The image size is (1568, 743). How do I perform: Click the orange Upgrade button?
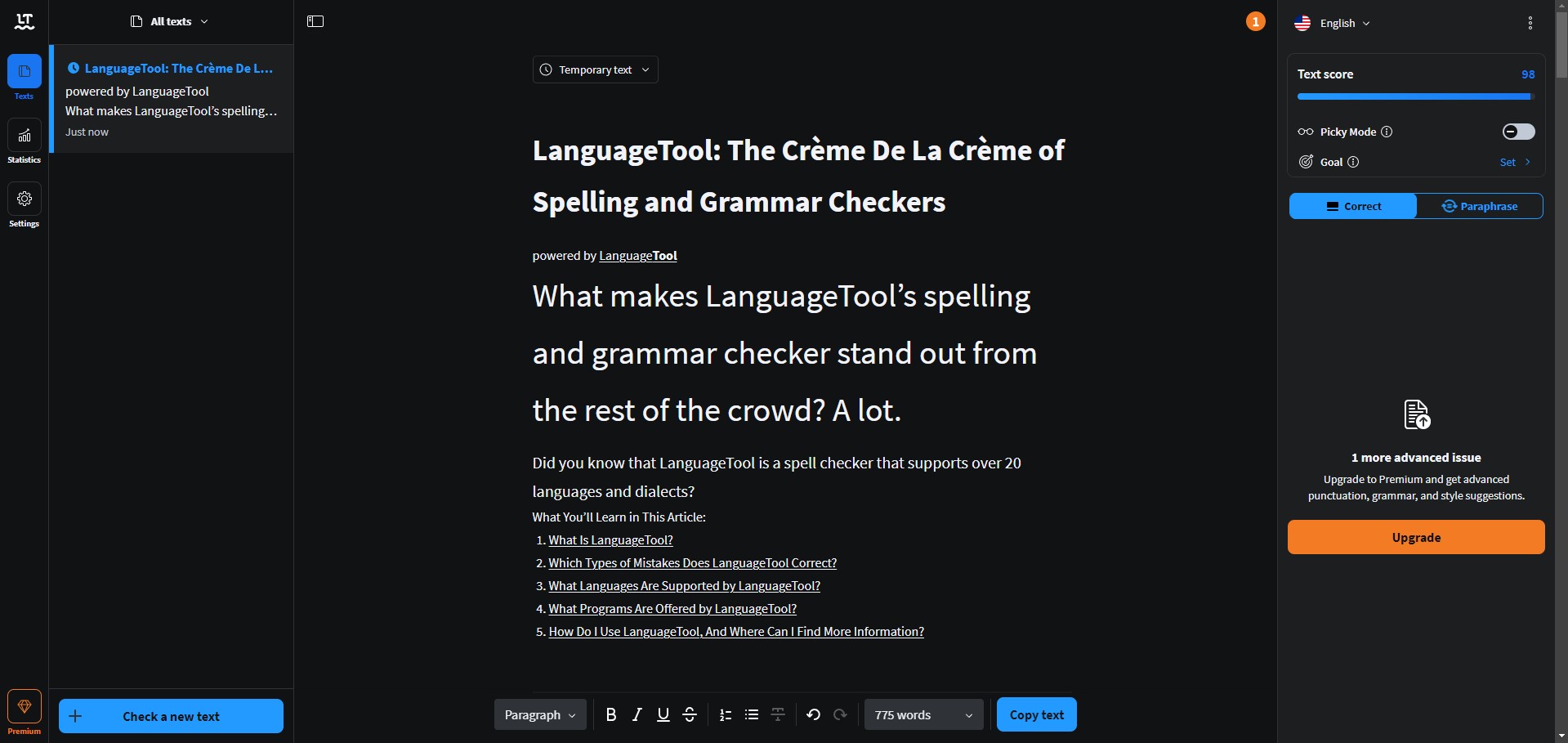[1416, 537]
